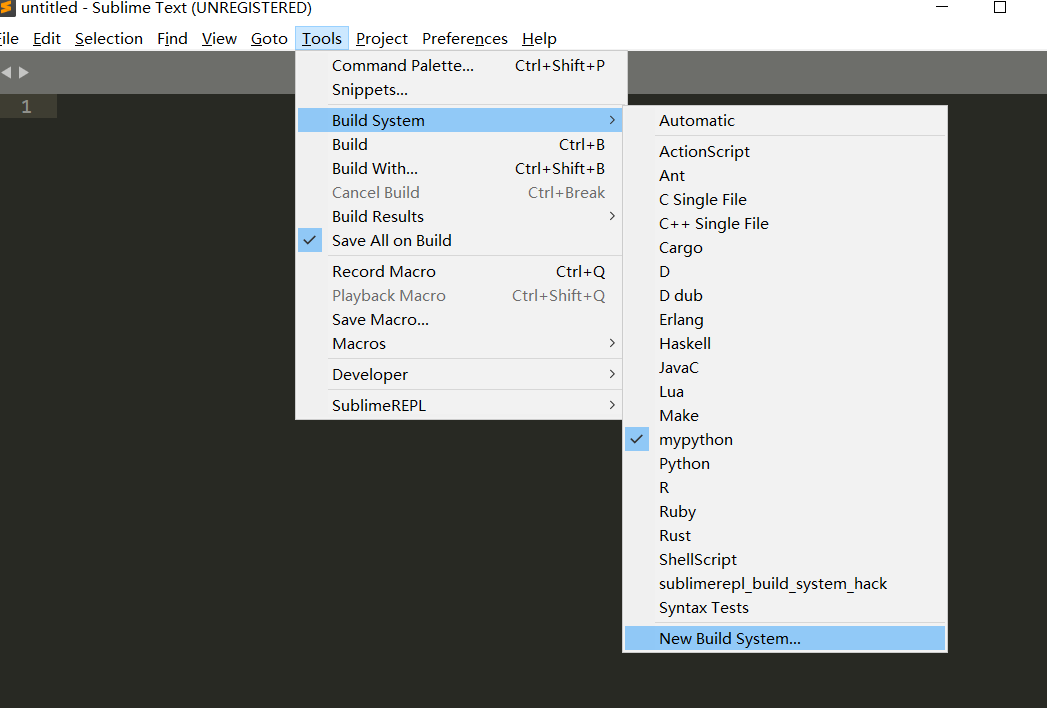Go to previous tab with left arrow
The width and height of the screenshot is (1047, 708).
point(6,72)
